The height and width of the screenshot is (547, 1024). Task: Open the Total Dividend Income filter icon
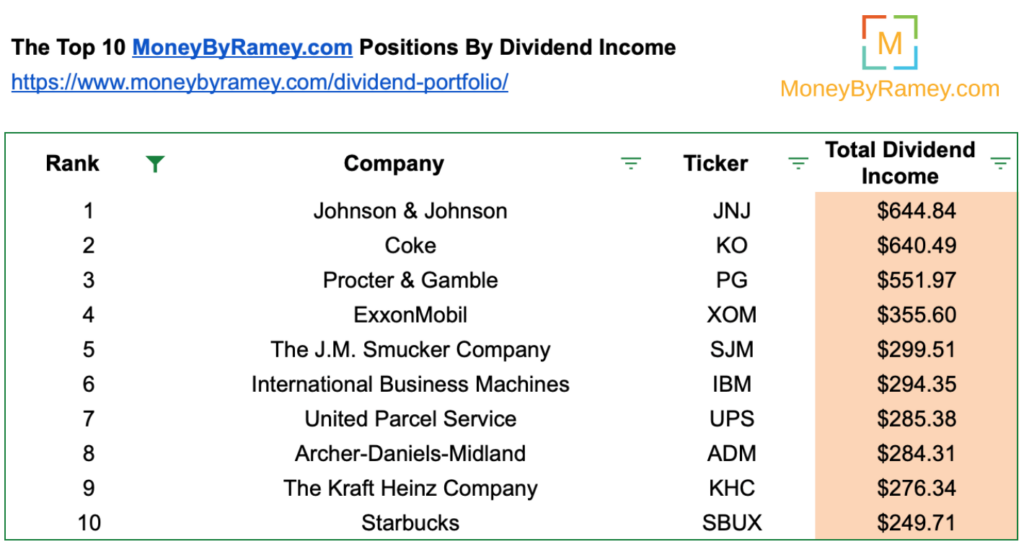click(1000, 163)
